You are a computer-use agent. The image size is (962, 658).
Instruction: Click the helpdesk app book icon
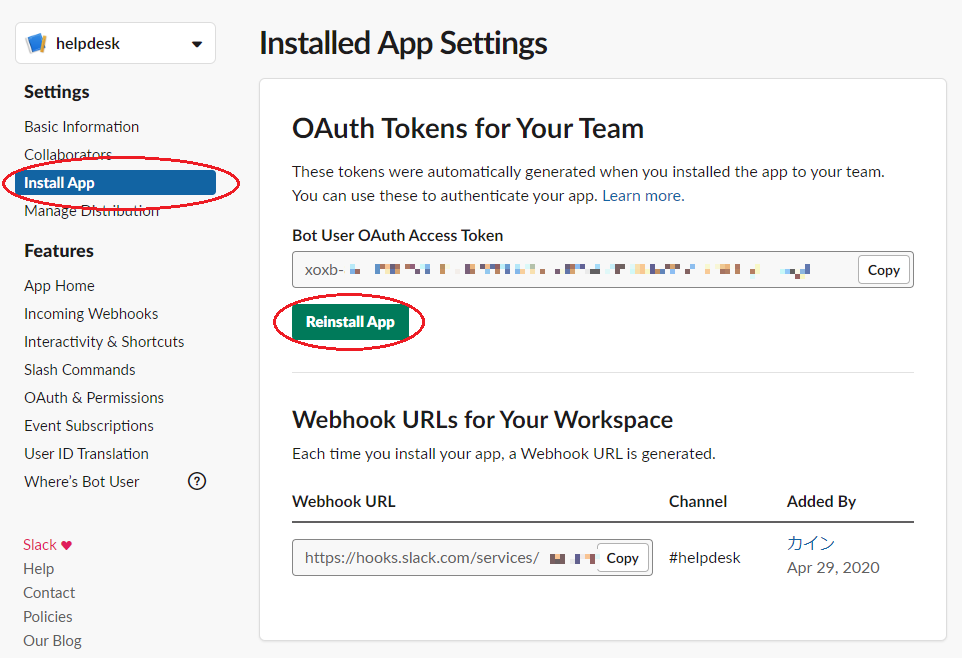(36, 44)
